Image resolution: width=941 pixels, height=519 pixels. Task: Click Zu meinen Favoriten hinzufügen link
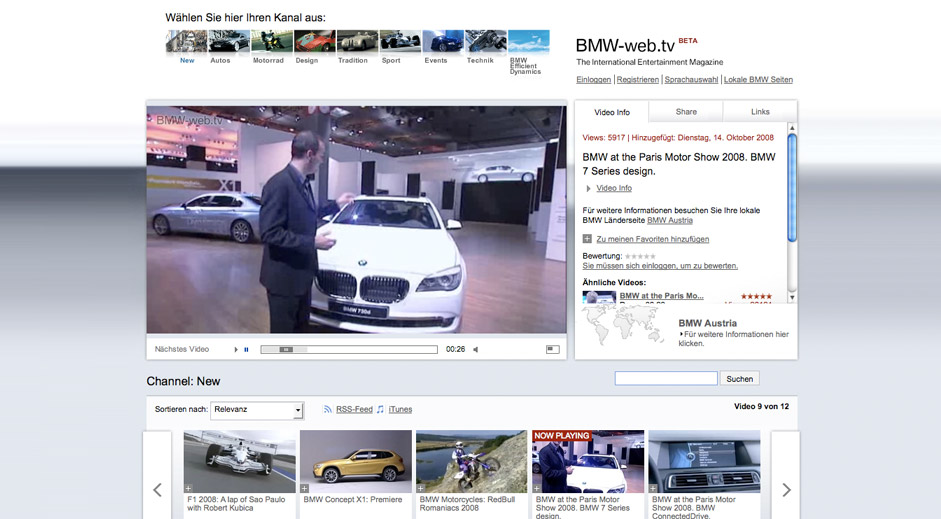click(652, 239)
